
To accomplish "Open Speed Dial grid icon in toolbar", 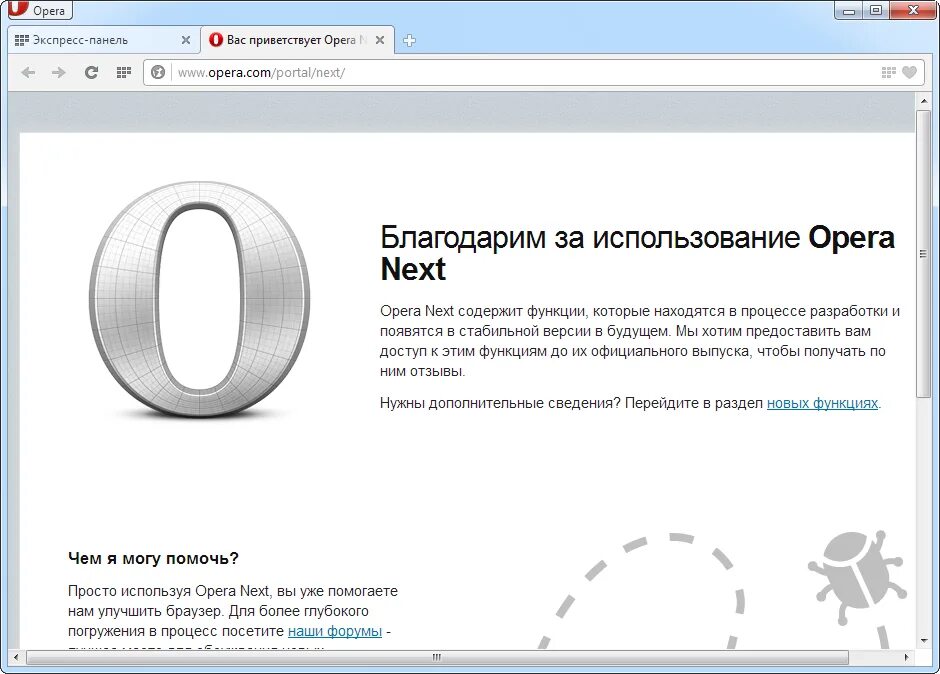I will pyautogui.click(x=123, y=73).
